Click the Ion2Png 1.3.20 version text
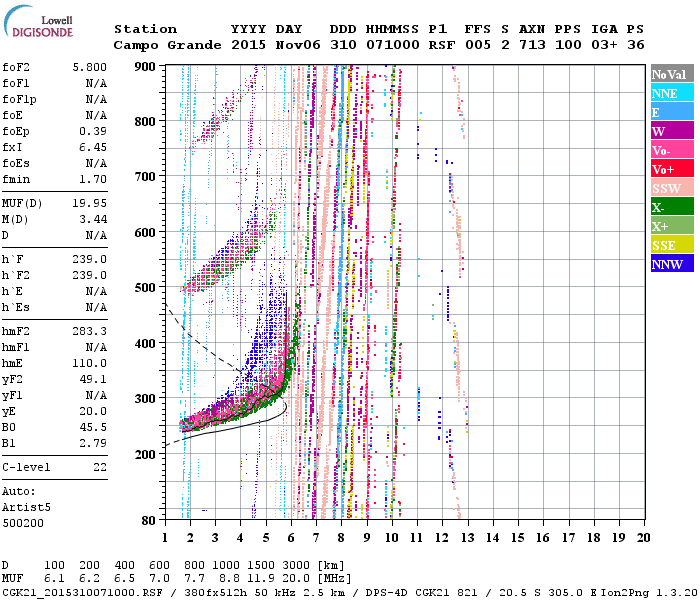This screenshot has height=600, width=700. point(650,593)
